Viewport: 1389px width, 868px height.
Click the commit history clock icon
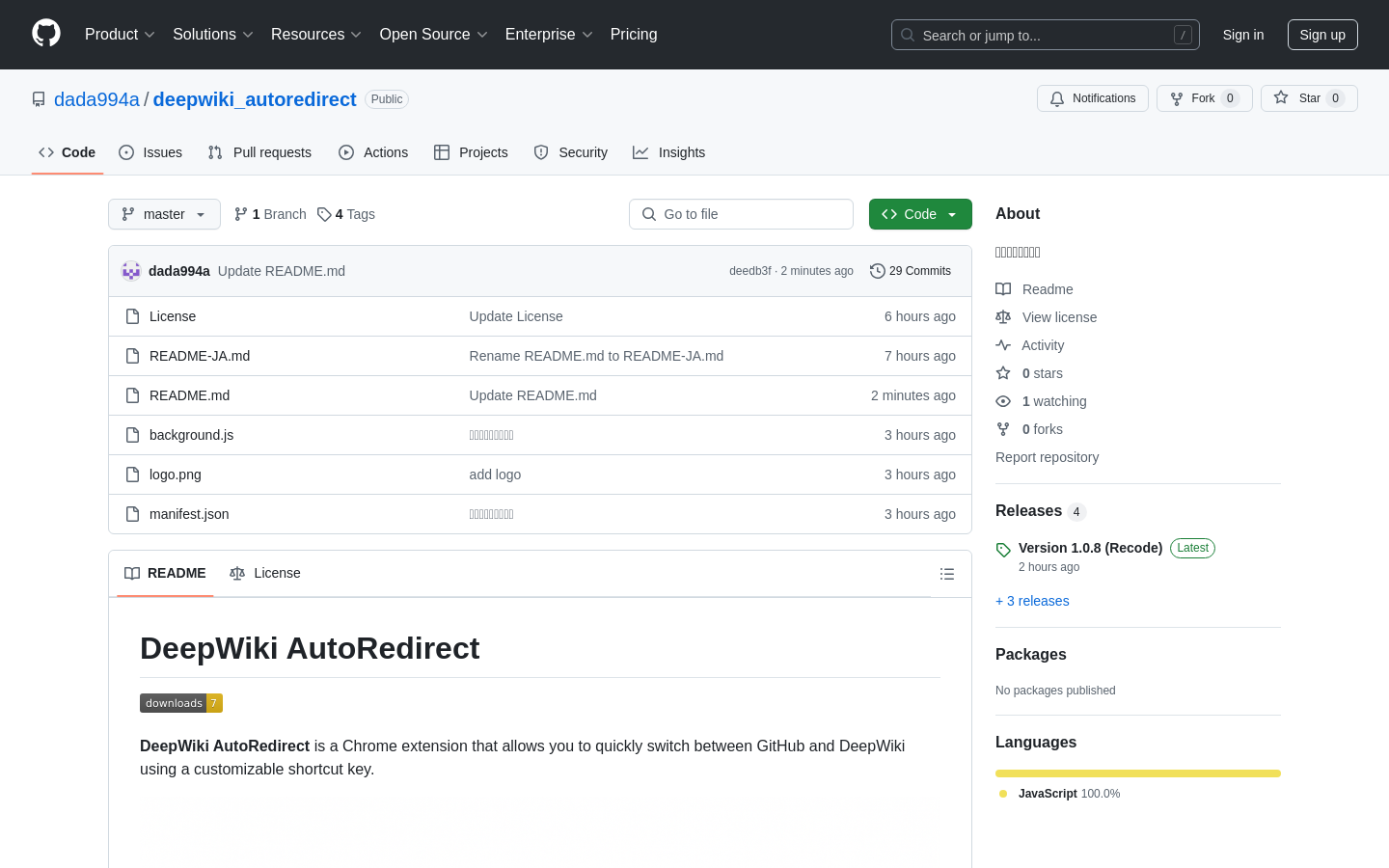pyautogui.click(x=878, y=271)
